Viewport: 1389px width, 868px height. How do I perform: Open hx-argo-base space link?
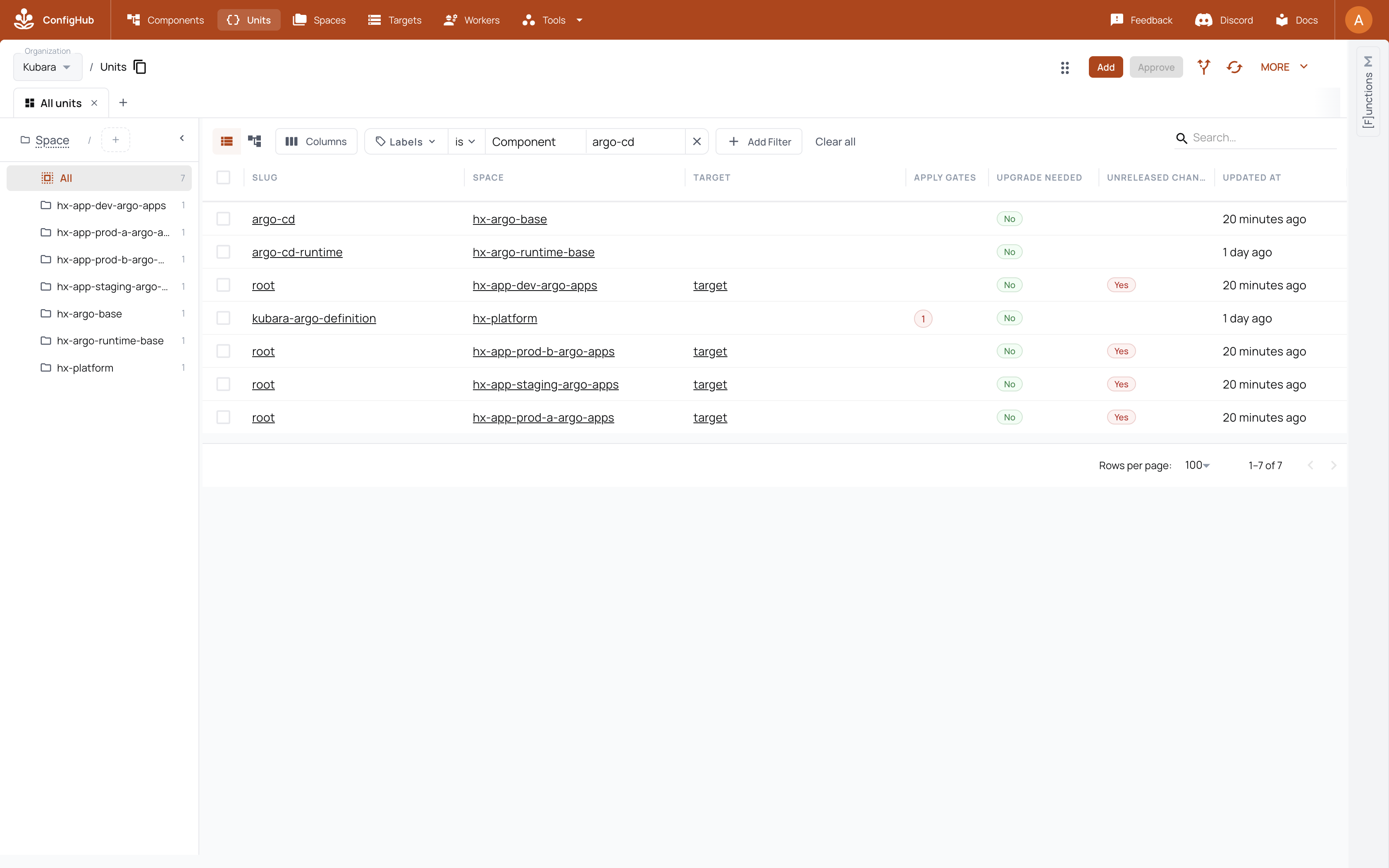click(x=510, y=219)
